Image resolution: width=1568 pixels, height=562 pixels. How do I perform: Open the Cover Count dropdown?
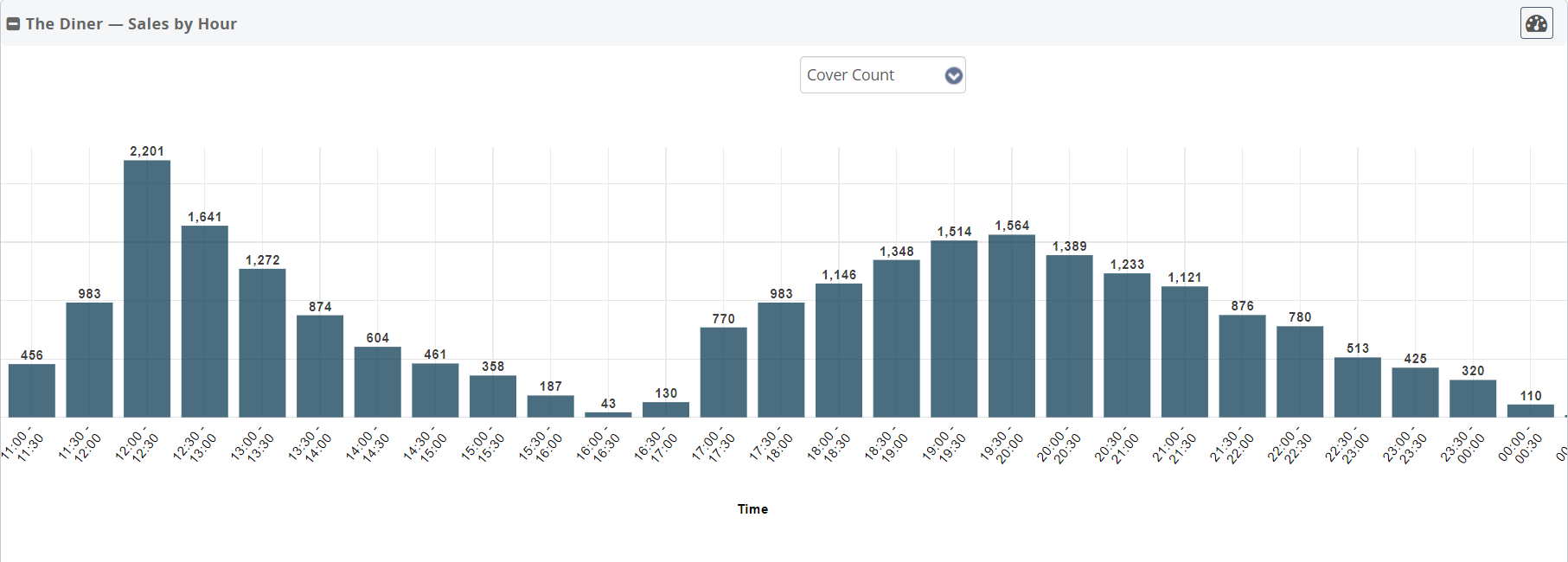881,75
